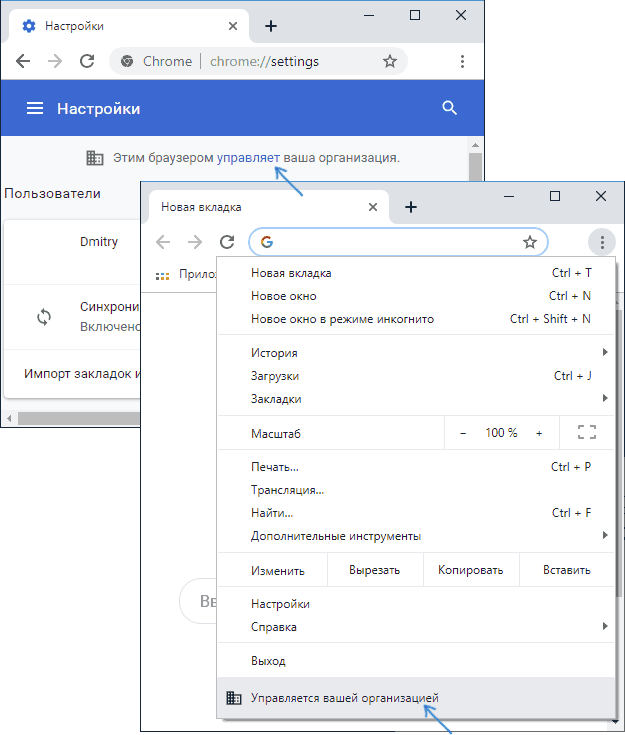Click the fullscreen icon in the Масштаб row
Viewport: 625px width, 735px height.
coord(587,432)
